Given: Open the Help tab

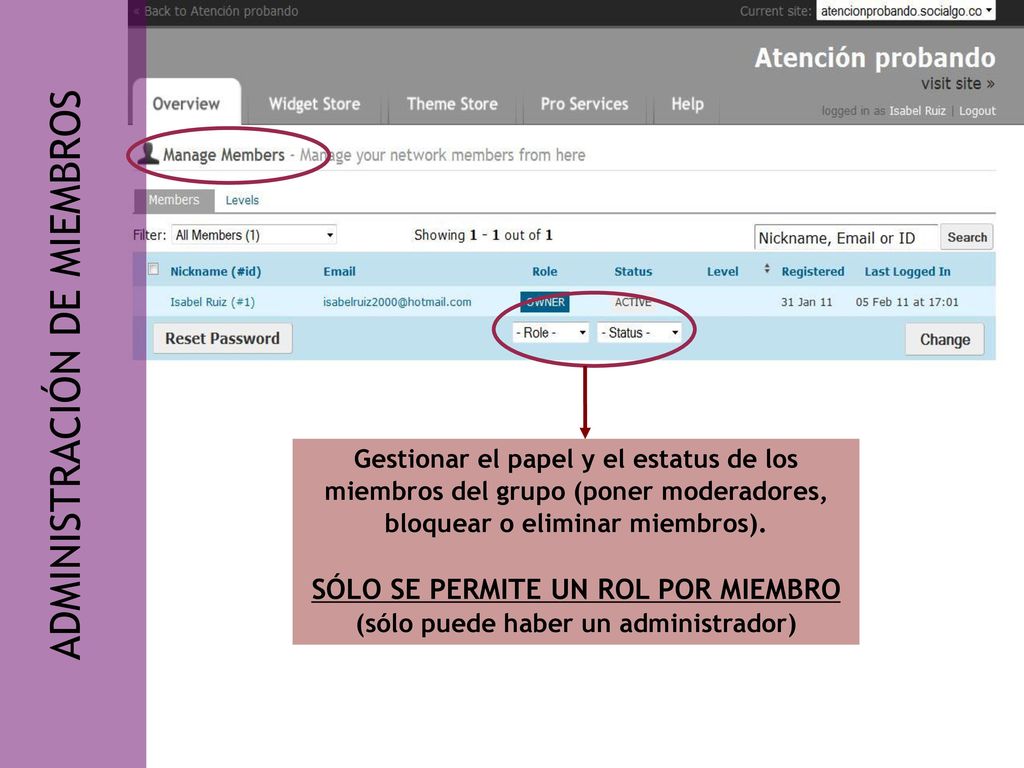Looking at the screenshot, I should 687,104.
